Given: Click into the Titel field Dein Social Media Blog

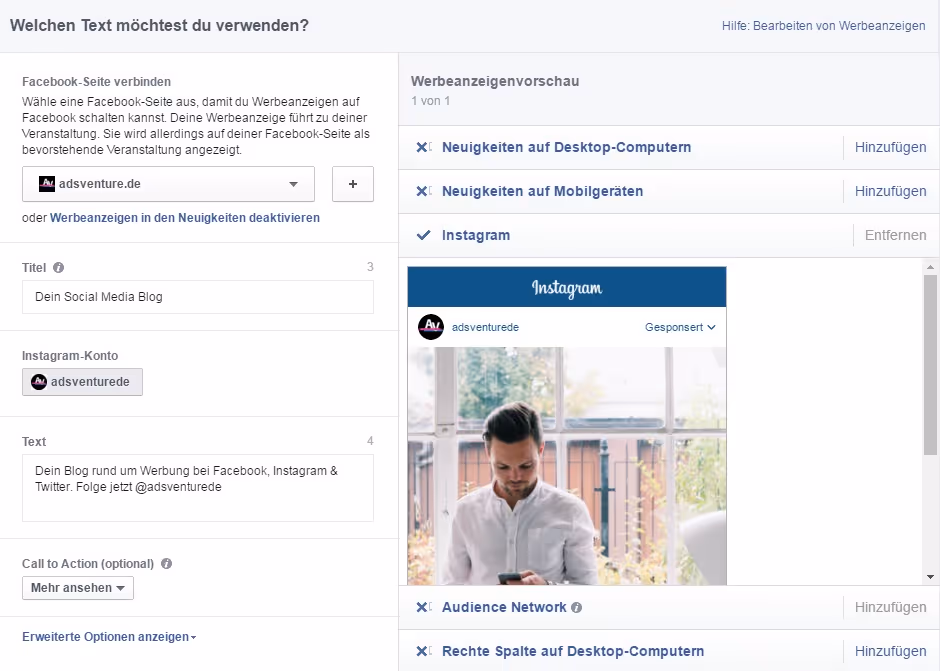Looking at the screenshot, I should (x=198, y=297).
